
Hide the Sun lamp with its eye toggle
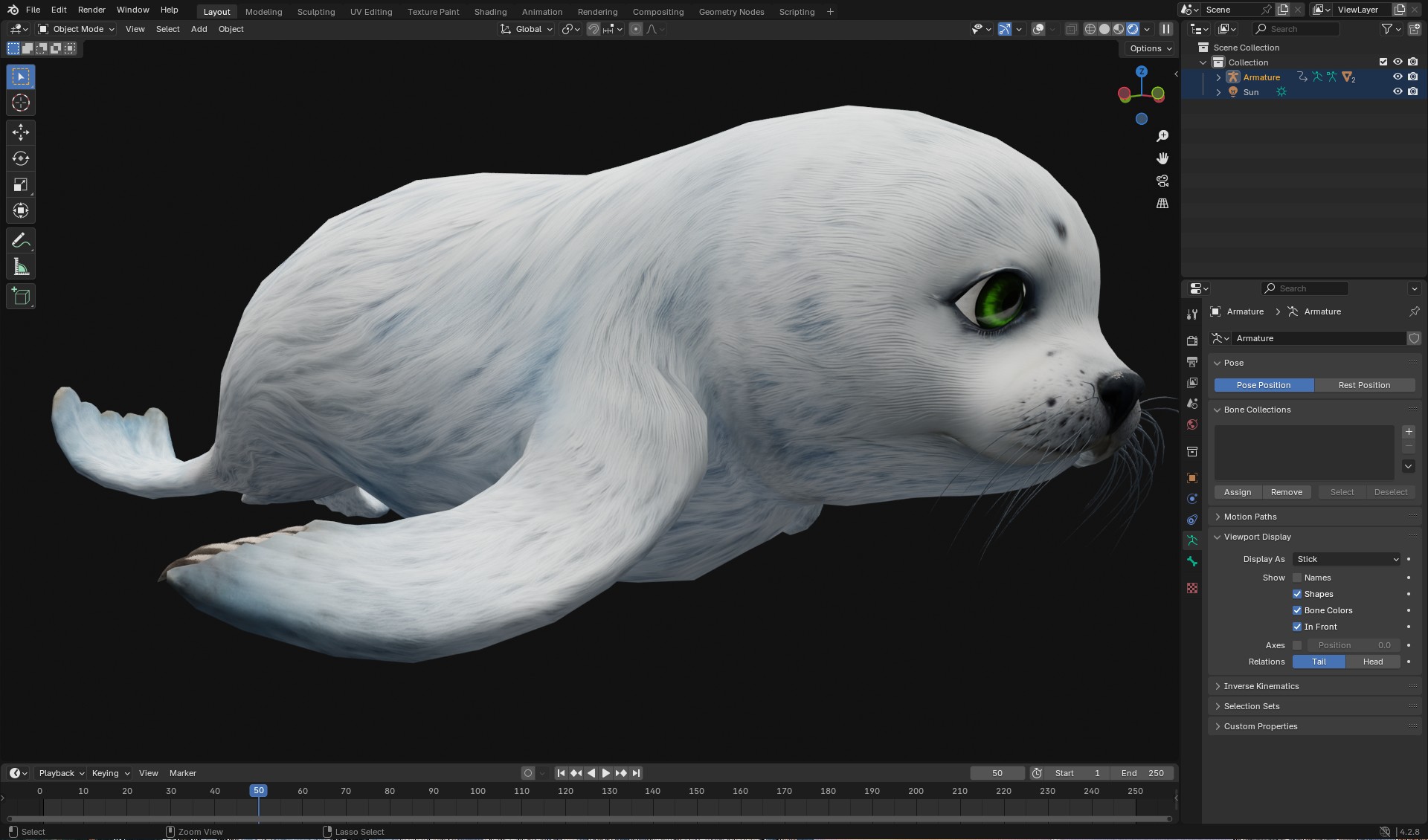[x=1398, y=91]
